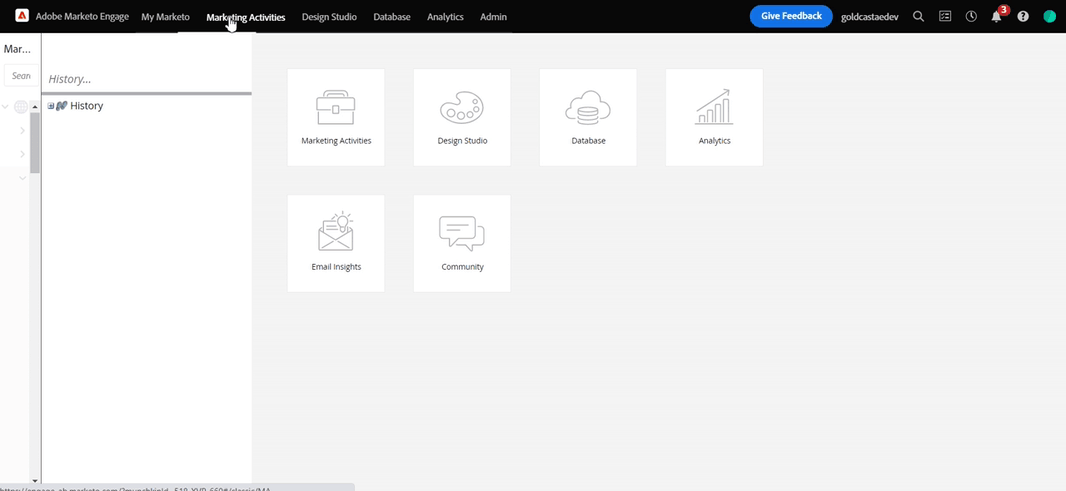Viewport: 1066px width, 491px height.
Task: Click the History search input field
Action: tap(146, 80)
